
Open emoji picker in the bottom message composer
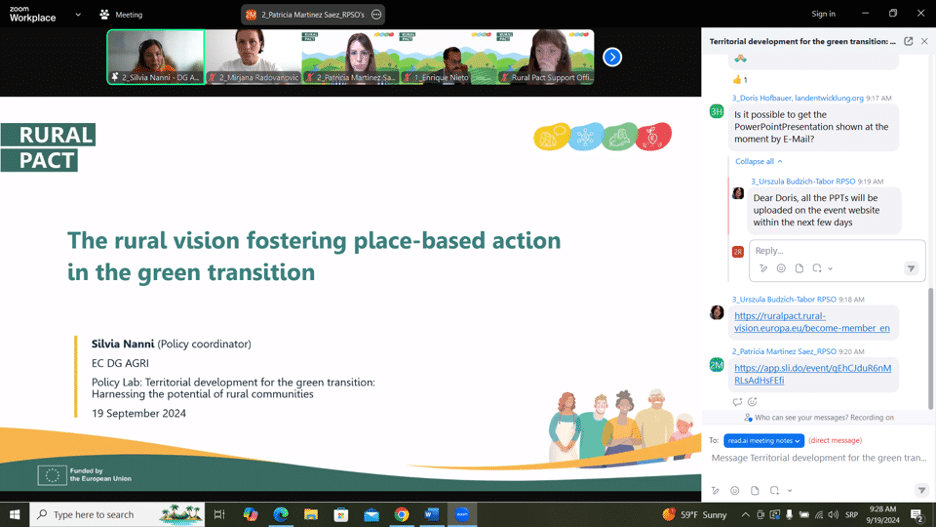735,491
